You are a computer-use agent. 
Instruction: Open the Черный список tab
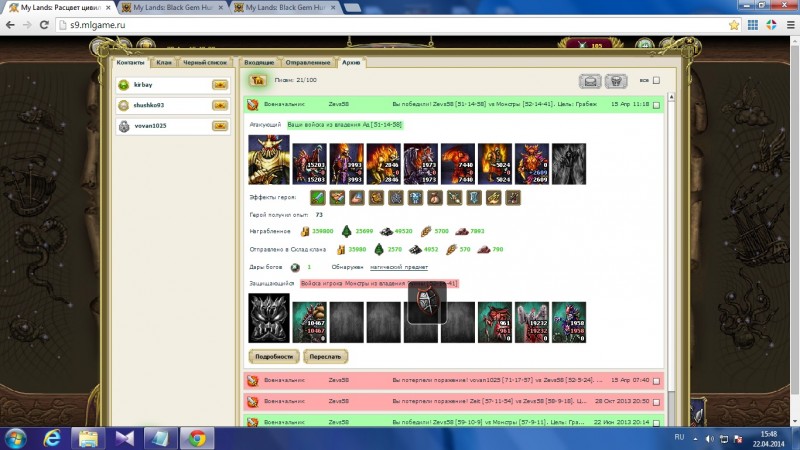tap(205, 62)
